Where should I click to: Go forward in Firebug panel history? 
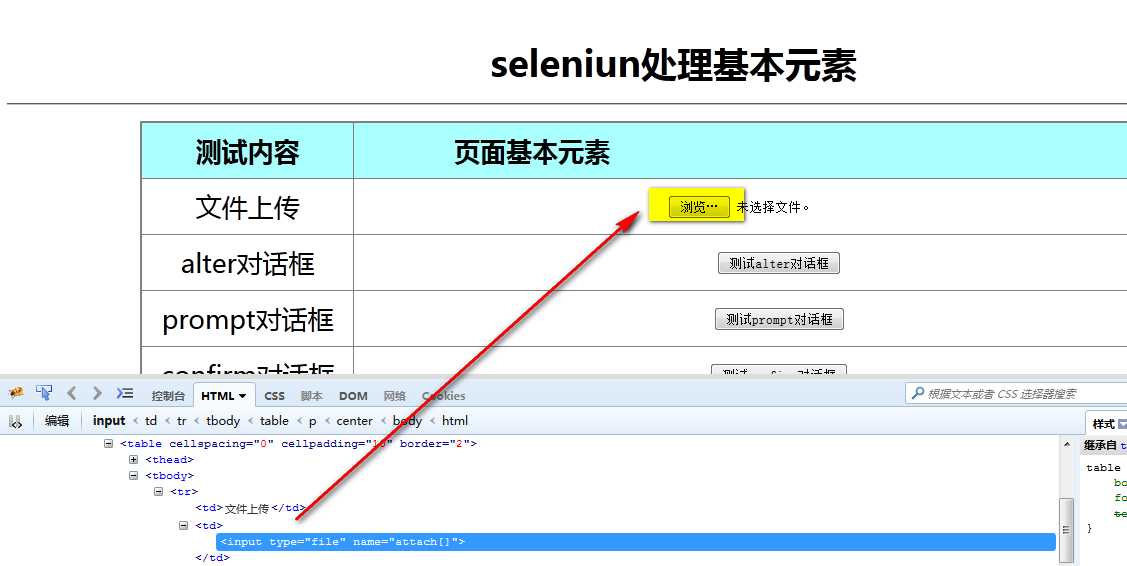coord(97,393)
